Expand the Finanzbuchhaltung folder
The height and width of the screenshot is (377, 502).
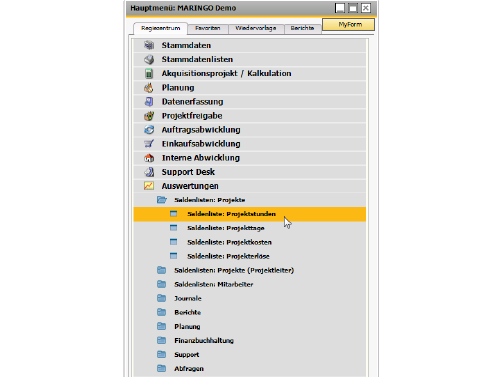[x=250, y=340]
